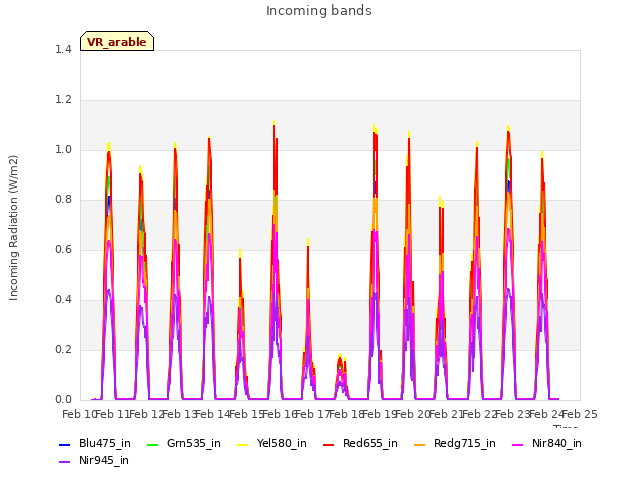Select the Redg715_in legend entry
Screen dimensions: 640x480
pos(457,443)
